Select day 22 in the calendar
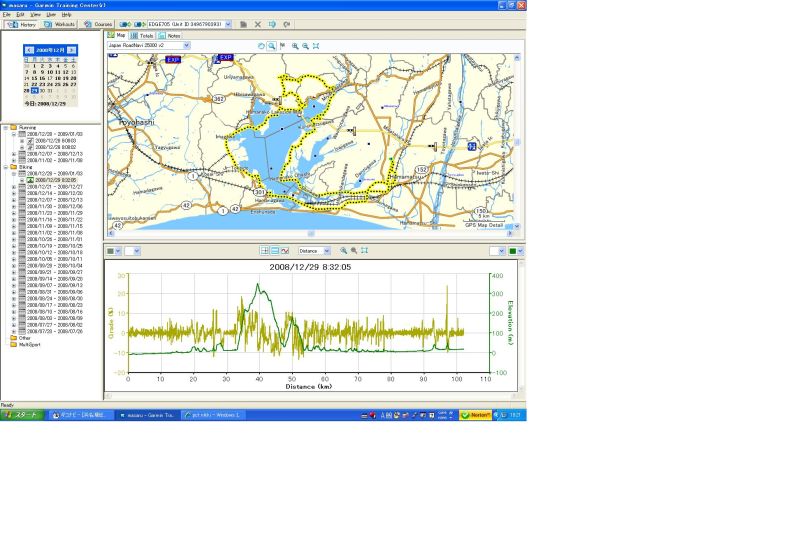The width and height of the screenshot is (800, 533). pyautogui.click(x=34, y=84)
